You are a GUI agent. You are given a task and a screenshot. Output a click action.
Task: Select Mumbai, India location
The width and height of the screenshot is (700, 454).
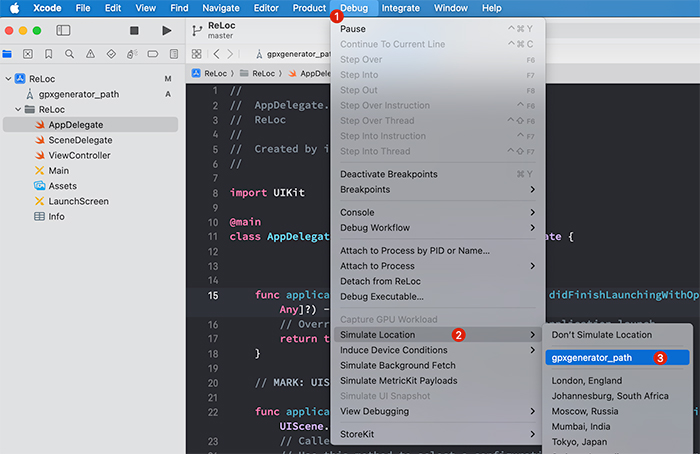[617, 426]
